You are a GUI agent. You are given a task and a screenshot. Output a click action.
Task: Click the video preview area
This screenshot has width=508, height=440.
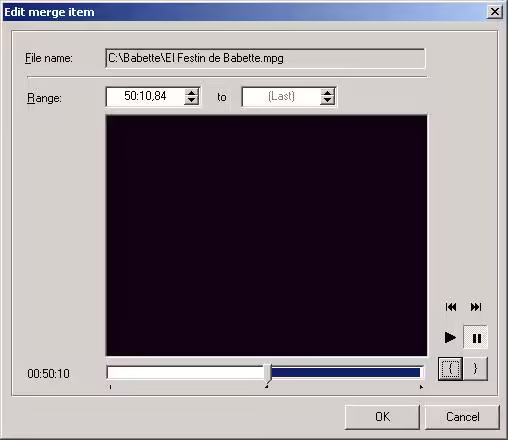[266, 236]
